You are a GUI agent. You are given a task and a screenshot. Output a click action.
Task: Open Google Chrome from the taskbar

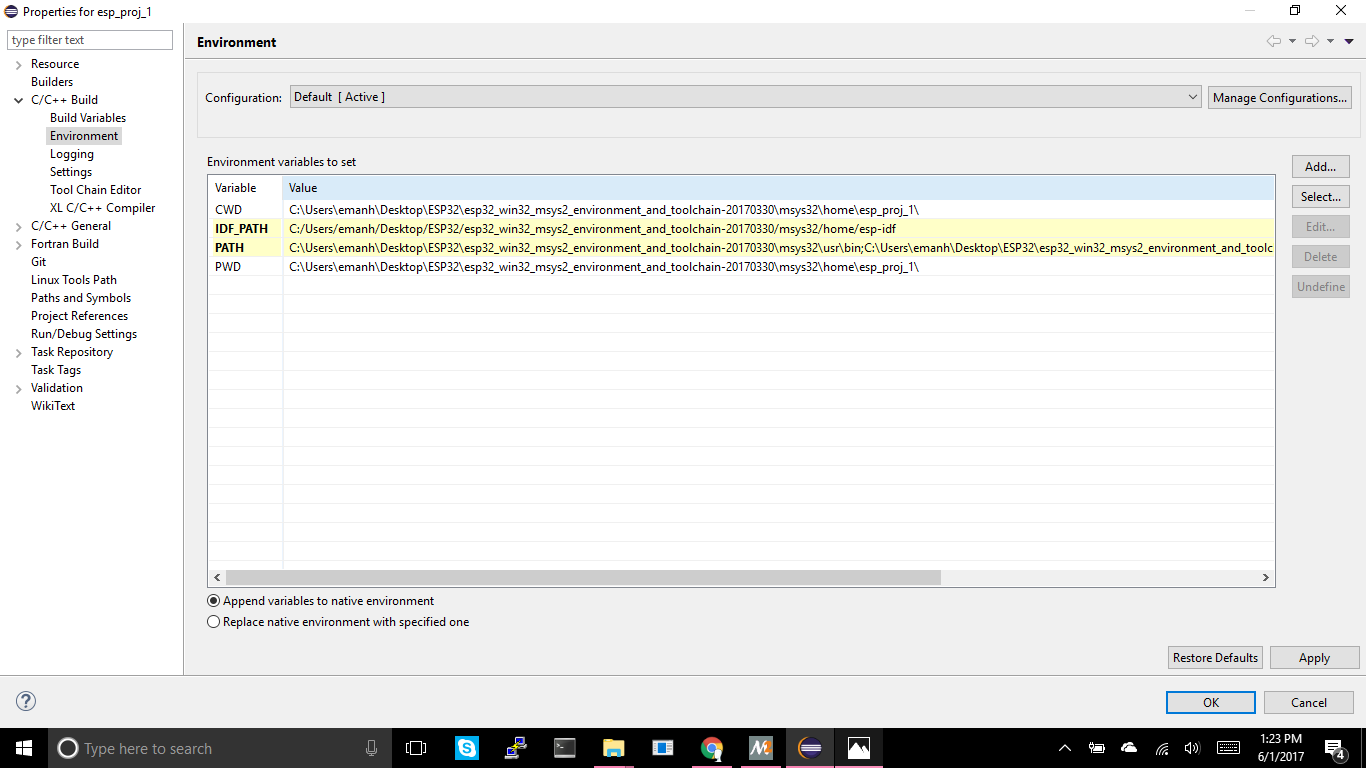(x=711, y=748)
